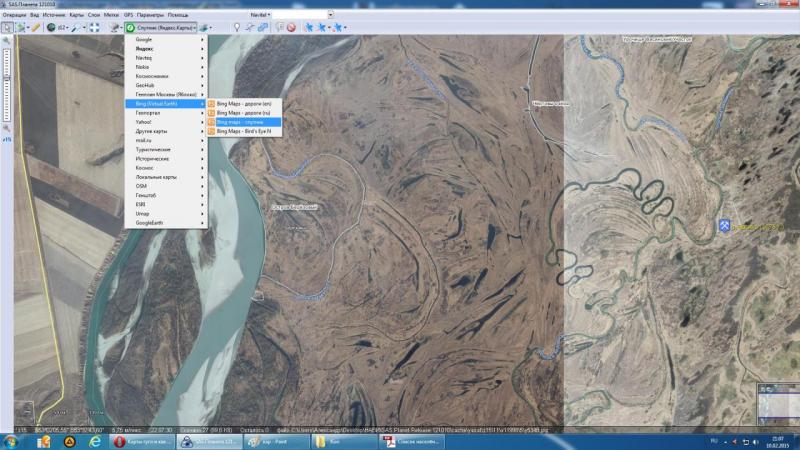
Task: Activate the ruler distance measure tool
Action: pos(36,28)
